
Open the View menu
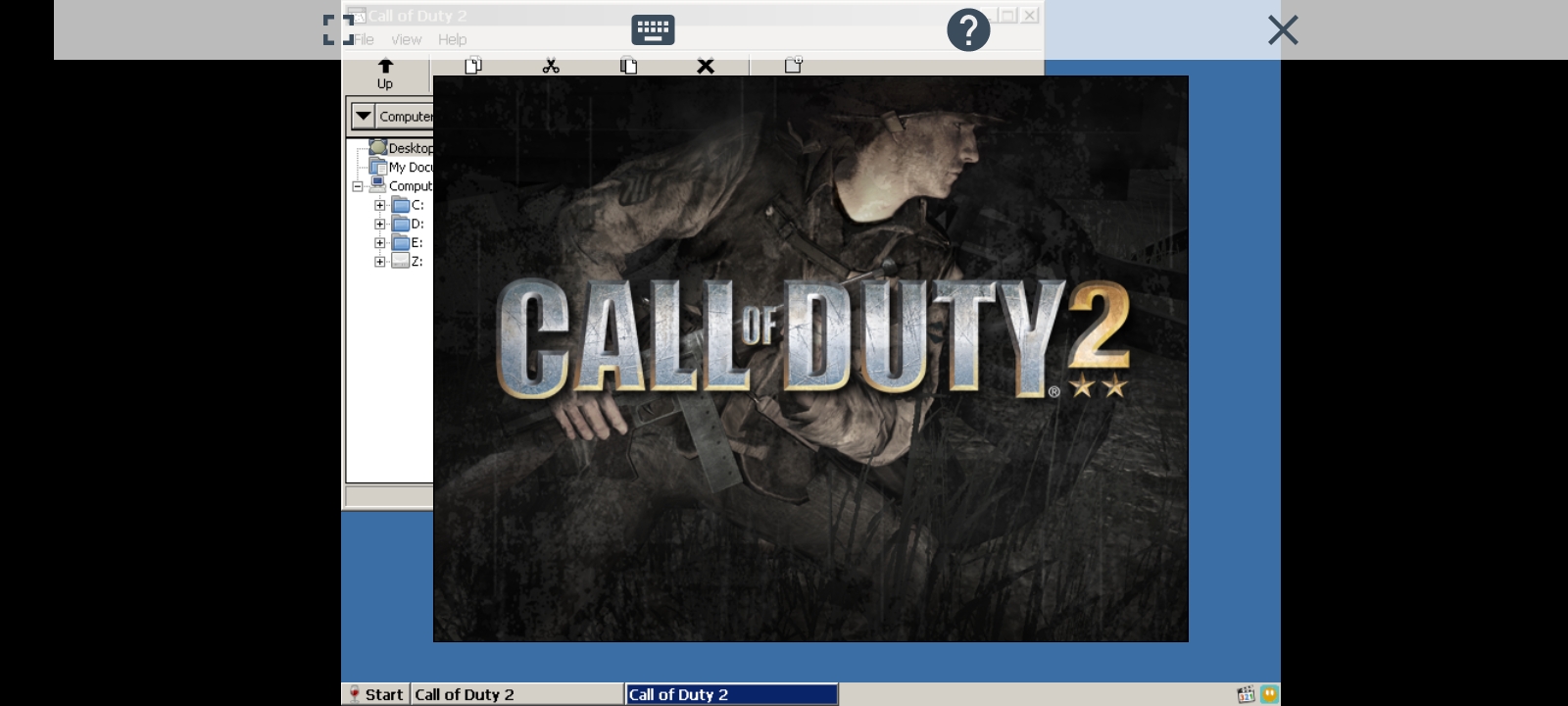[407, 39]
